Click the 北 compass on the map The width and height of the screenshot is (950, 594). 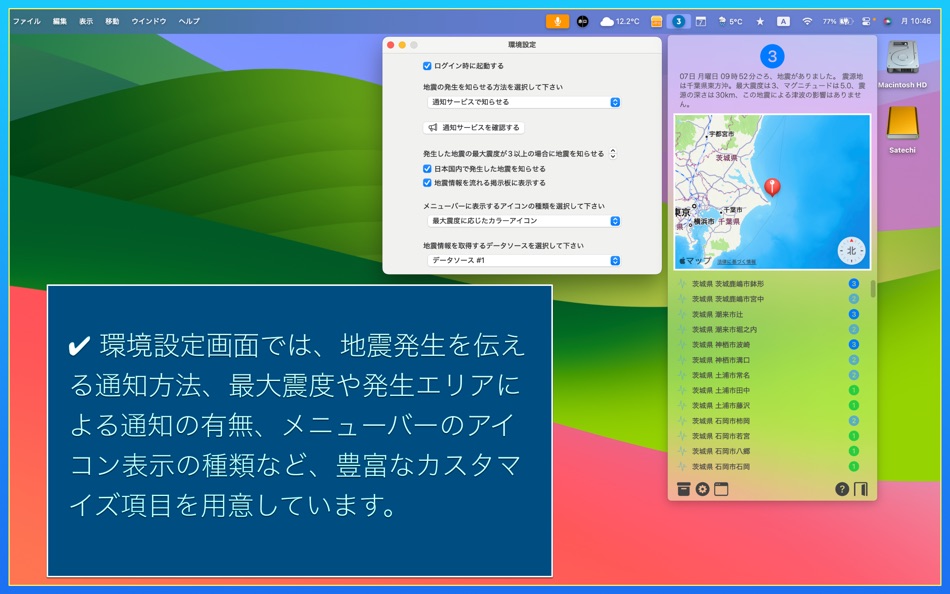(x=851, y=250)
